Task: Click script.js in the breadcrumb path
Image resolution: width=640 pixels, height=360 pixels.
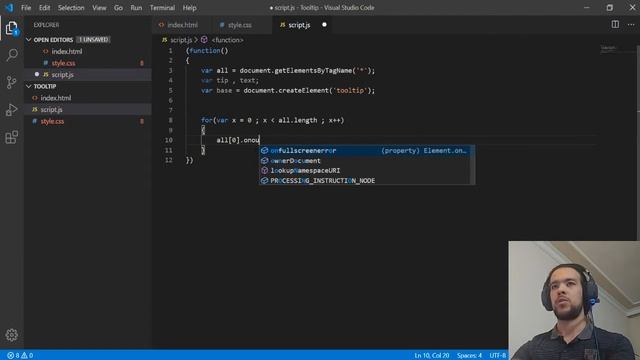Action: tap(181, 40)
